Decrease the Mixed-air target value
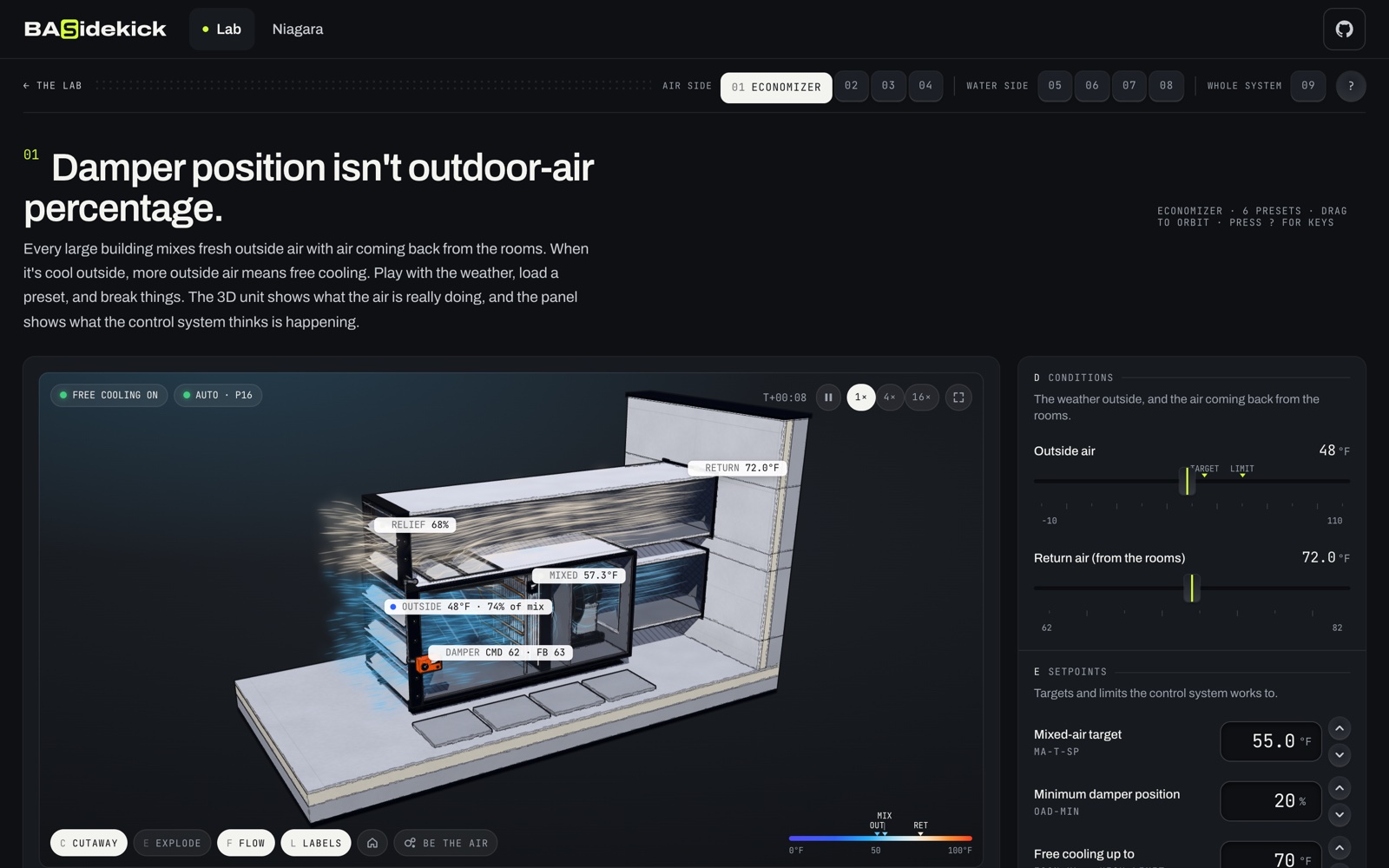Viewport: 1389px width, 868px height. [1340, 755]
